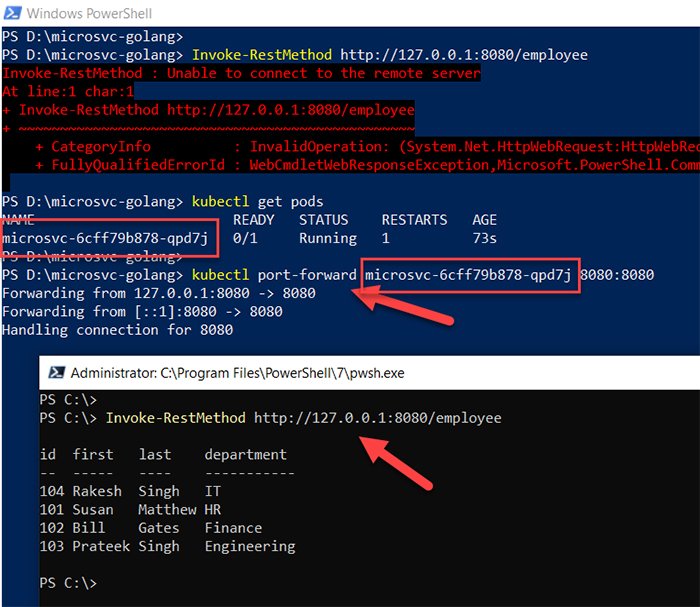700x607 pixels.
Task: Click the pwsh.exe Administrator window icon
Action: click(54, 372)
